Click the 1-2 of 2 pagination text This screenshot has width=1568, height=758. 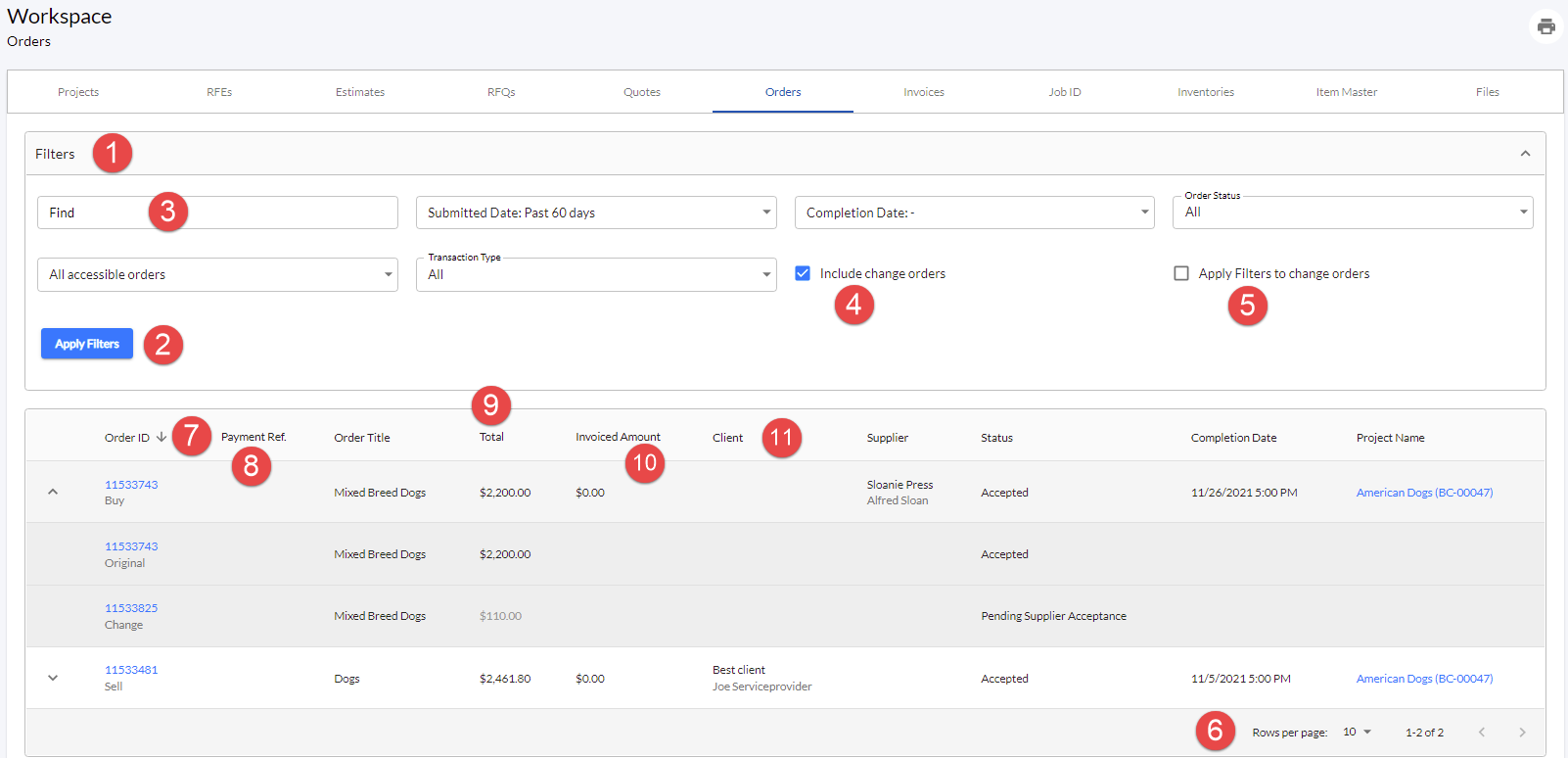pyautogui.click(x=1424, y=733)
